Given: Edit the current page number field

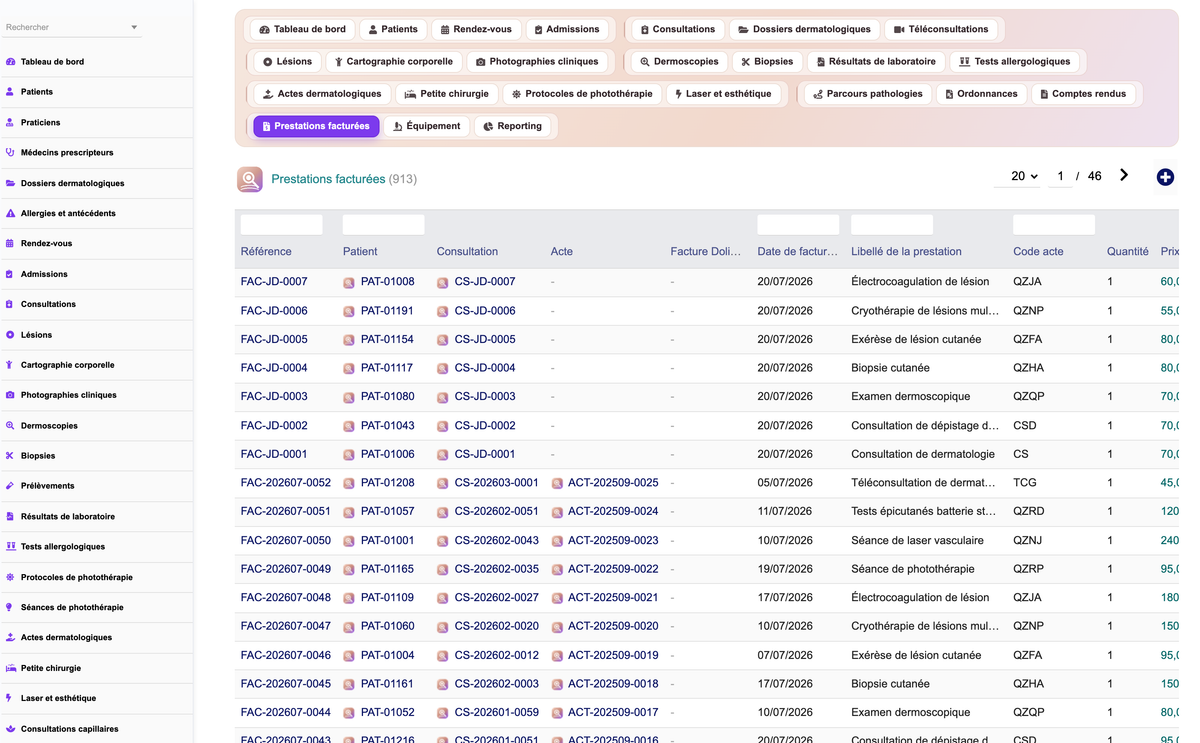Looking at the screenshot, I should (x=1060, y=176).
